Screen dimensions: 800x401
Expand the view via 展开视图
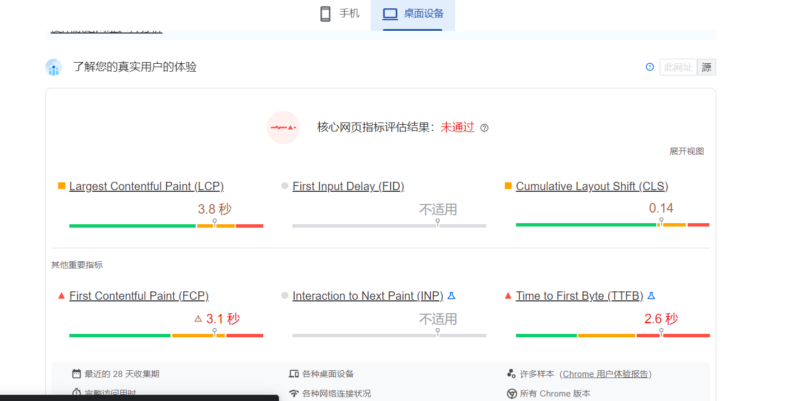686,151
